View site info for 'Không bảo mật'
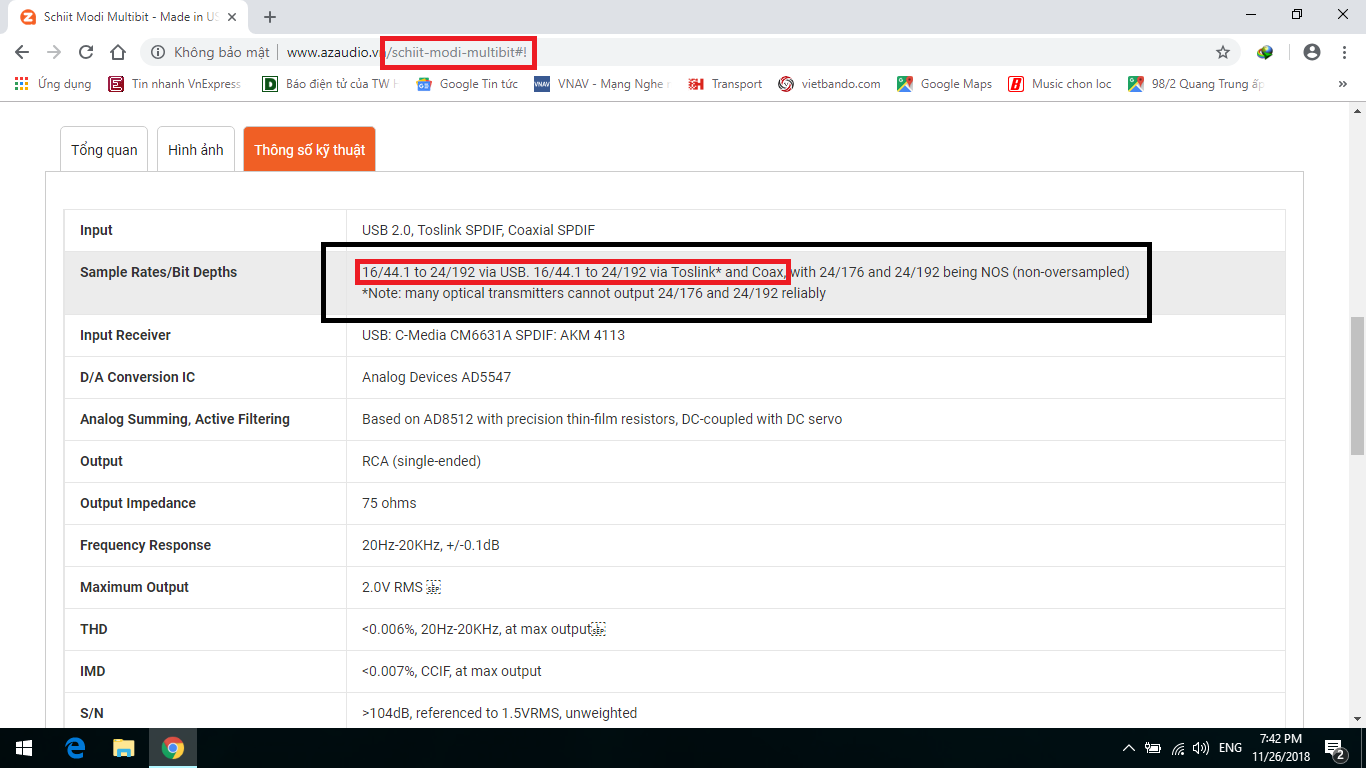Image resolution: width=1366 pixels, height=768 pixels. coord(209,52)
